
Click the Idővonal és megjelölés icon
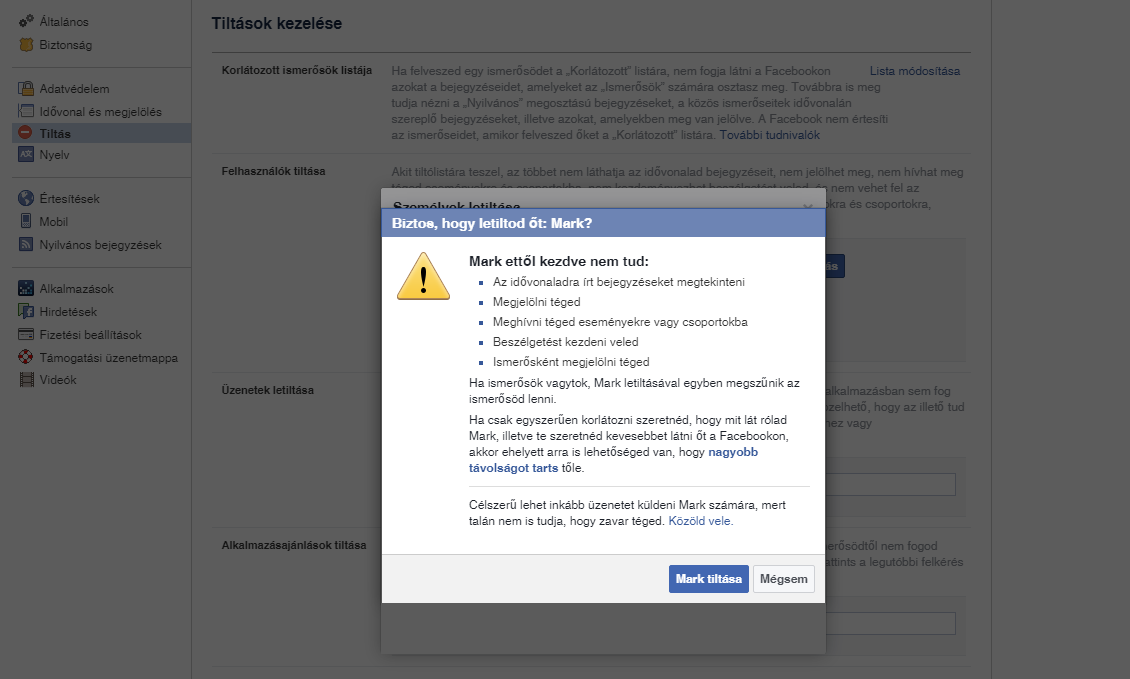coord(26,111)
